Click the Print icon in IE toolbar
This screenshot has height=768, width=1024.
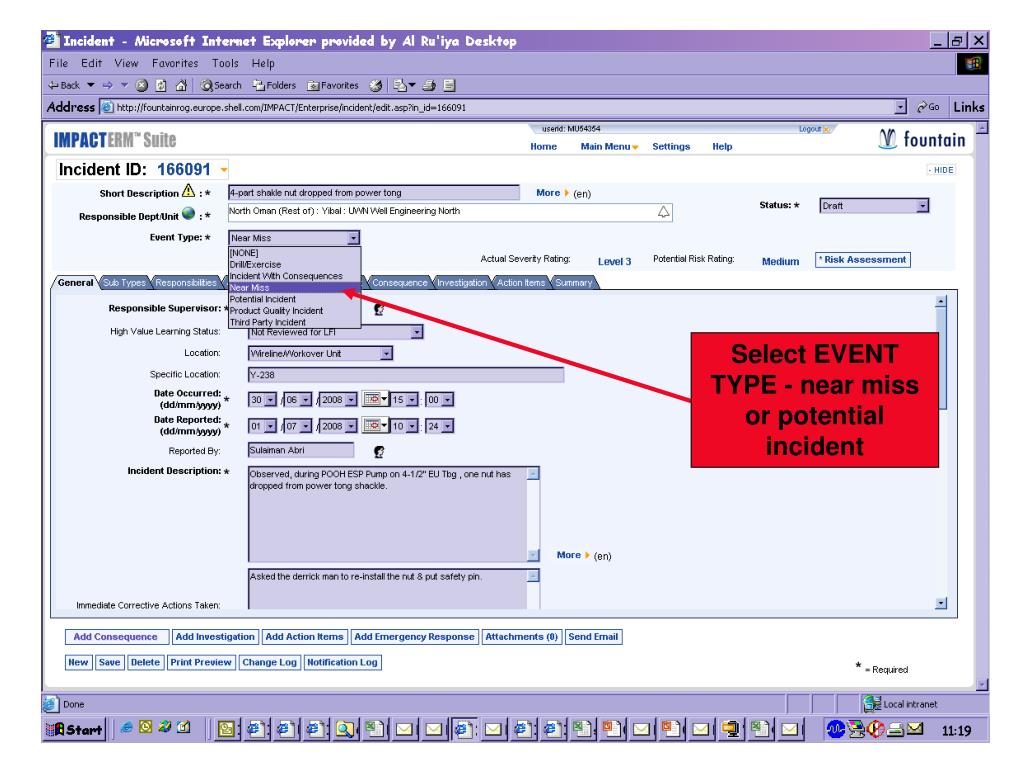(428, 85)
